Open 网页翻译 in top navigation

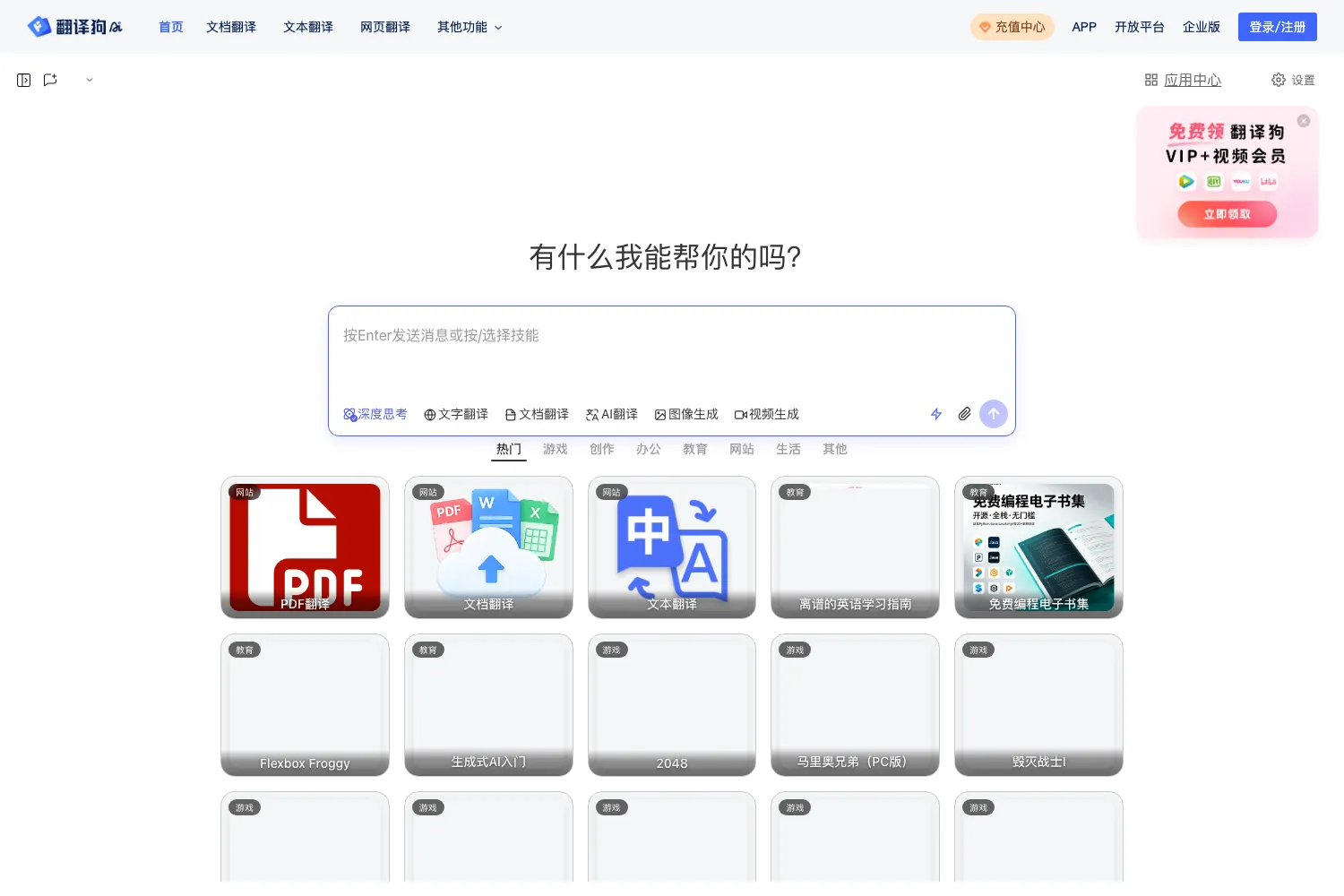click(385, 27)
